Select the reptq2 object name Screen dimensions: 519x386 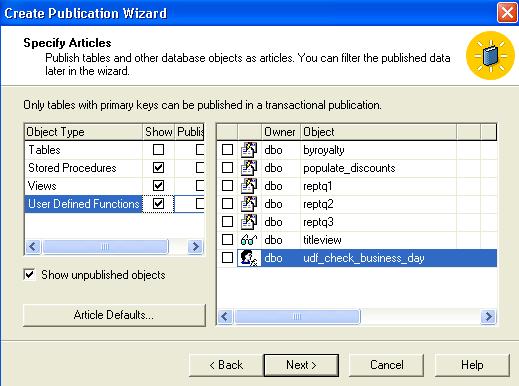tap(318, 204)
